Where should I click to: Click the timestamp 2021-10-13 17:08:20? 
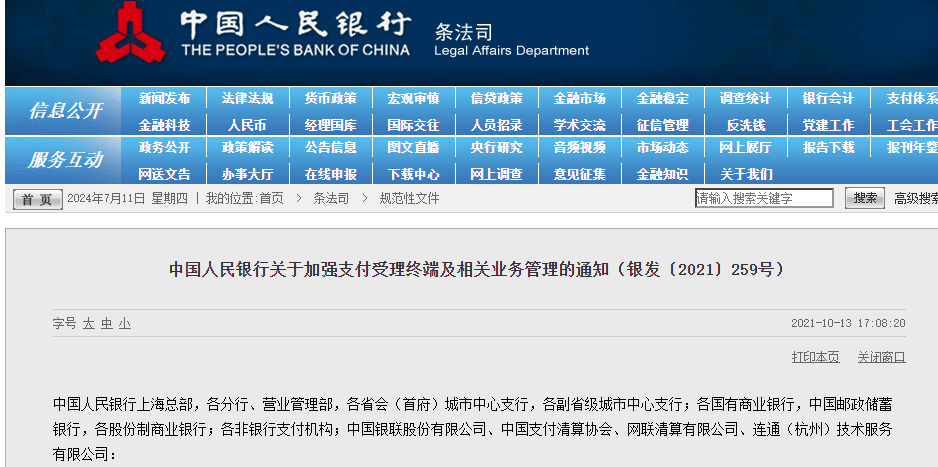[x=848, y=323]
